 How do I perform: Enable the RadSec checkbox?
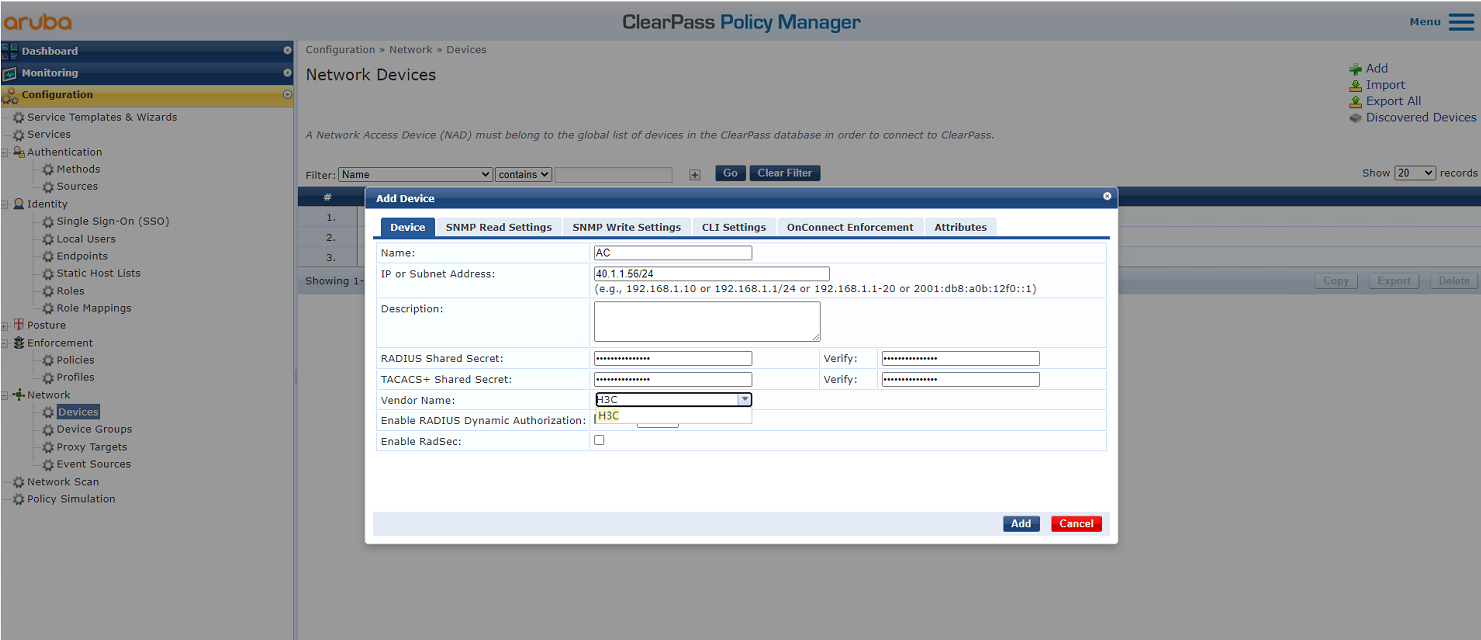coord(599,440)
